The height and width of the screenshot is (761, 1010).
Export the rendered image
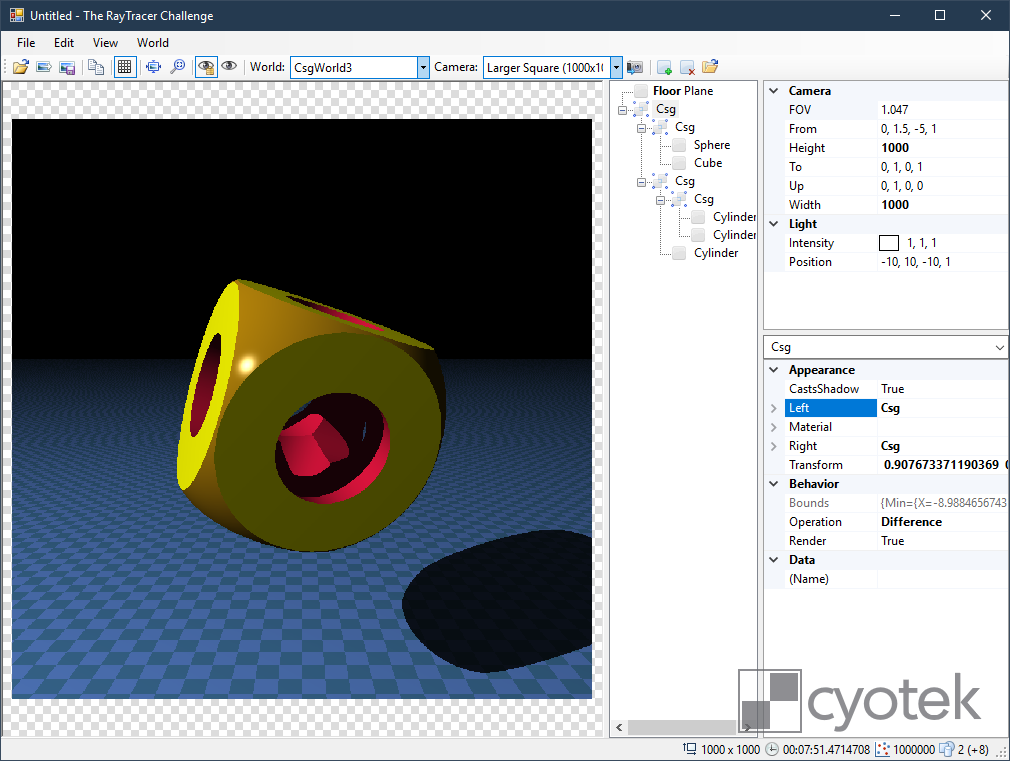(x=43, y=67)
